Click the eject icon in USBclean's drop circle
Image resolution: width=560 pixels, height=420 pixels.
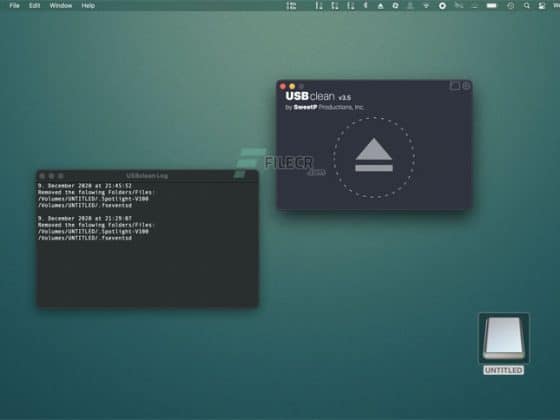(374, 155)
